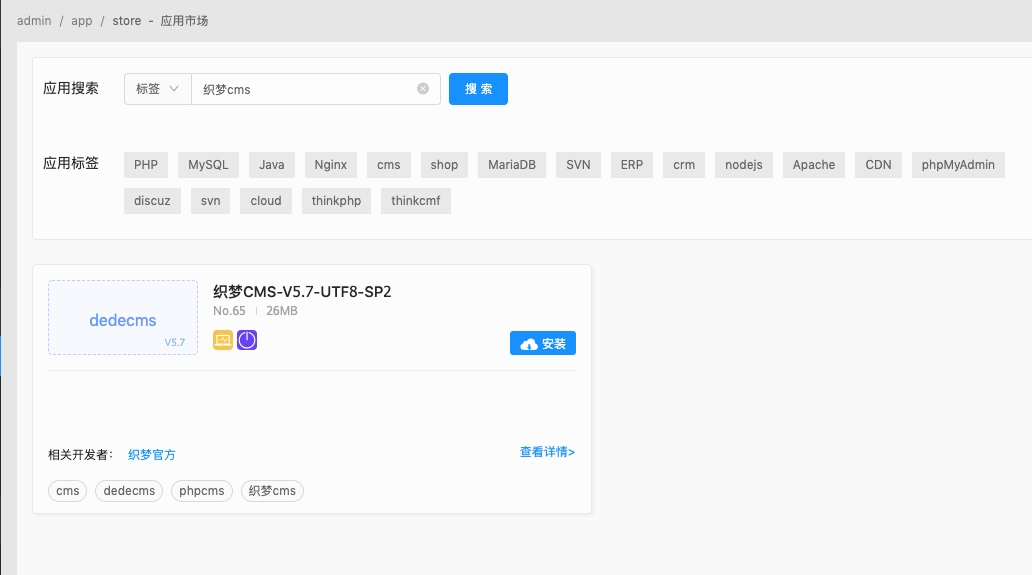The width and height of the screenshot is (1032, 575).
Task: Open the 织梦CMS-V5.7-UTF8-SP2 title
Action: click(302, 291)
